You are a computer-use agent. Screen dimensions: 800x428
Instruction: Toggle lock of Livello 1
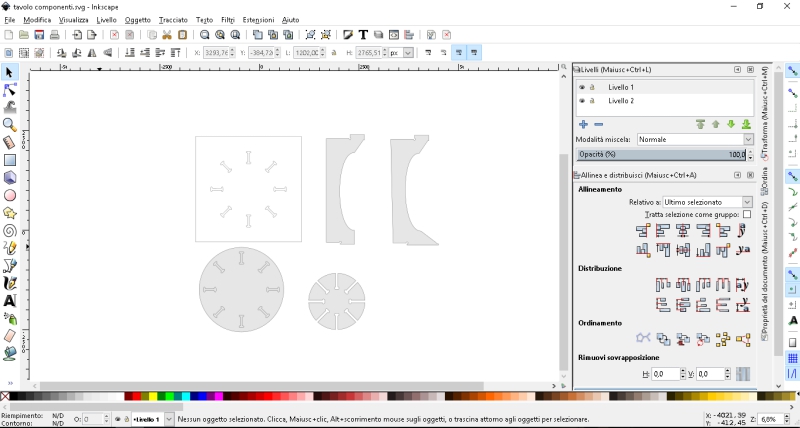592,87
